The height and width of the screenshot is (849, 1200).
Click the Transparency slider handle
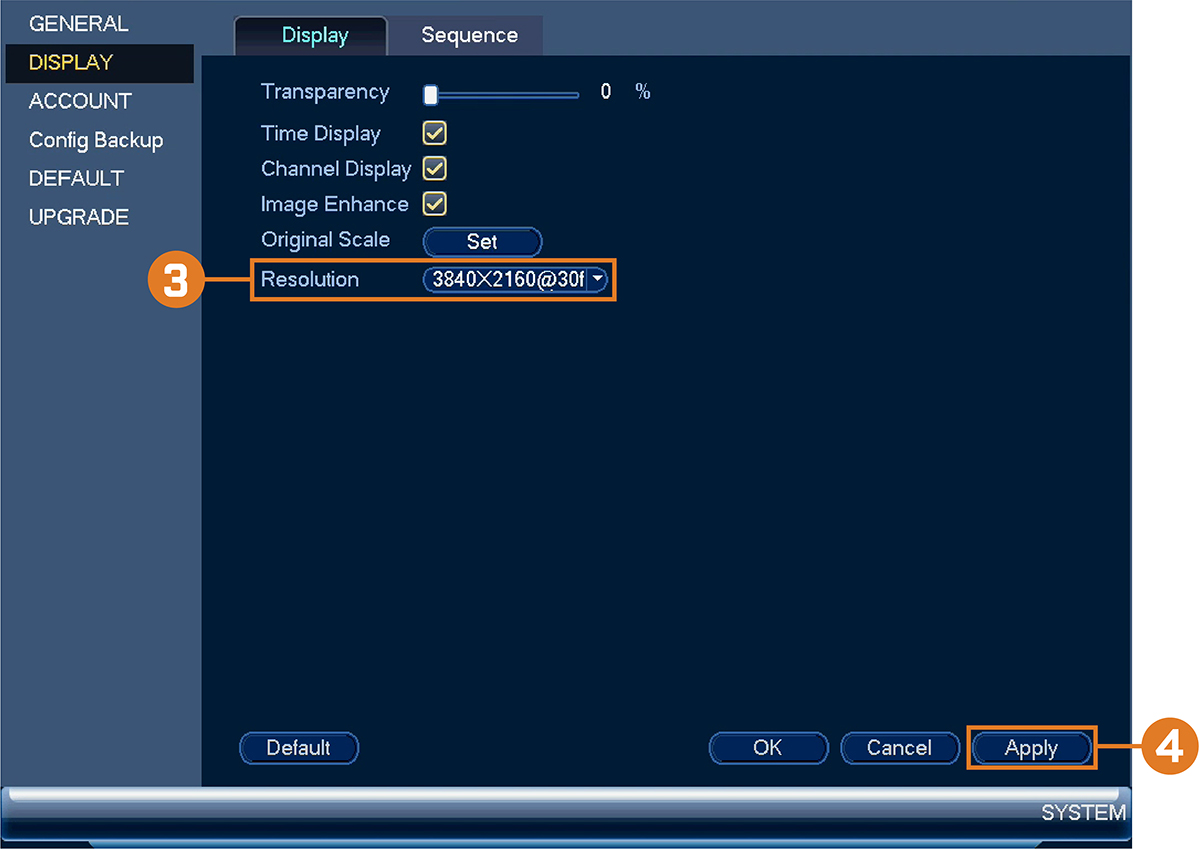tap(430, 94)
